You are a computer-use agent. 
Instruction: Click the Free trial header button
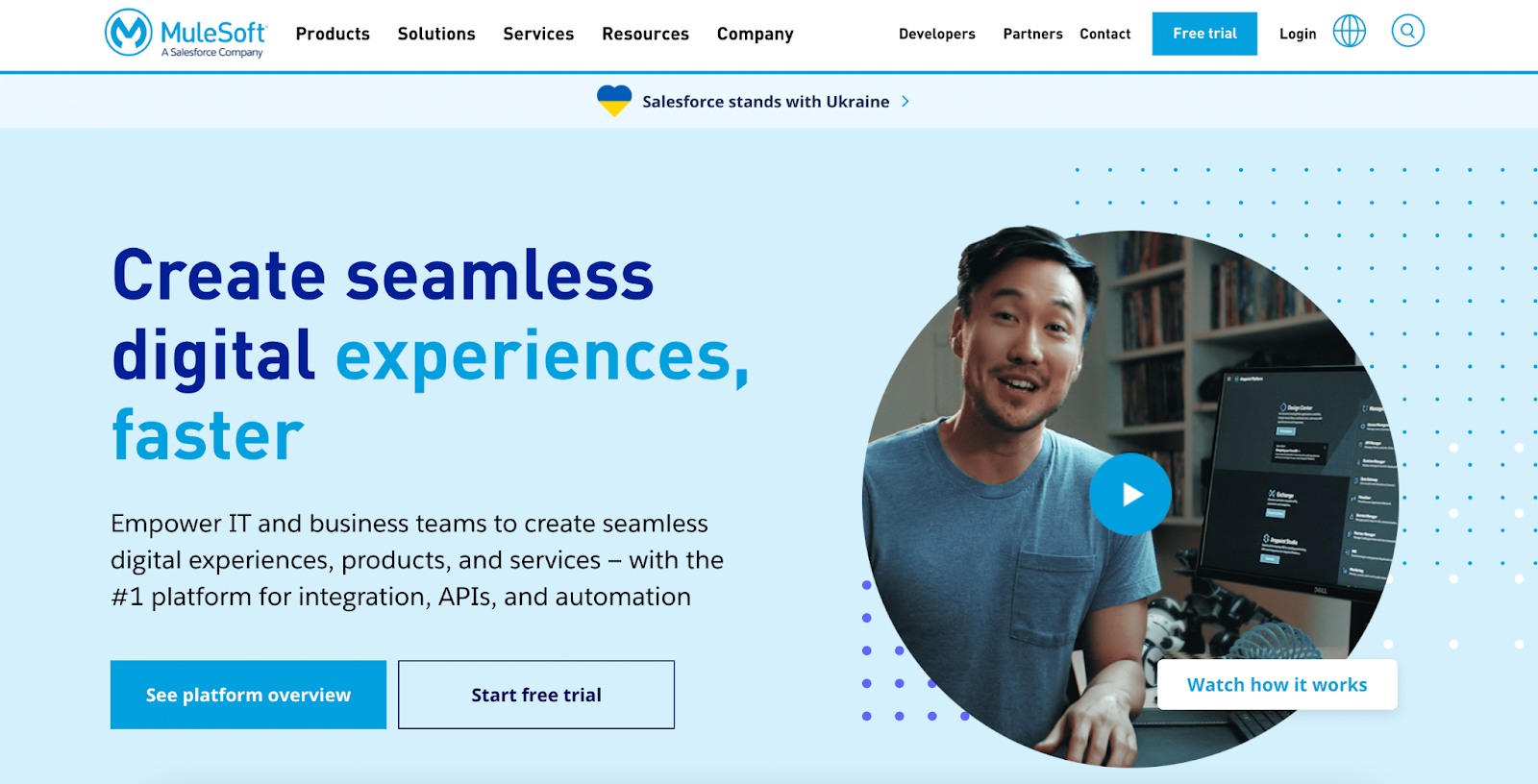1204,34
